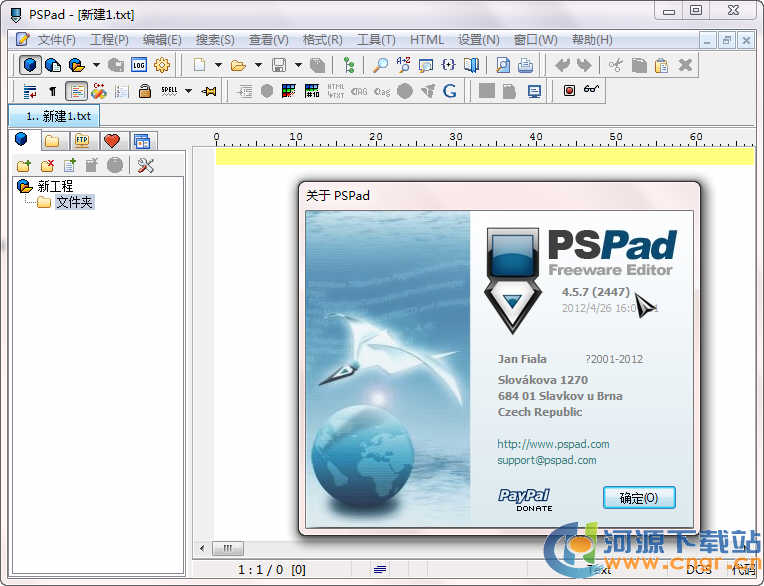Select the 文件夹 tree item
The height and width of the screenshot is (586, 764).
tap(74, 202)
